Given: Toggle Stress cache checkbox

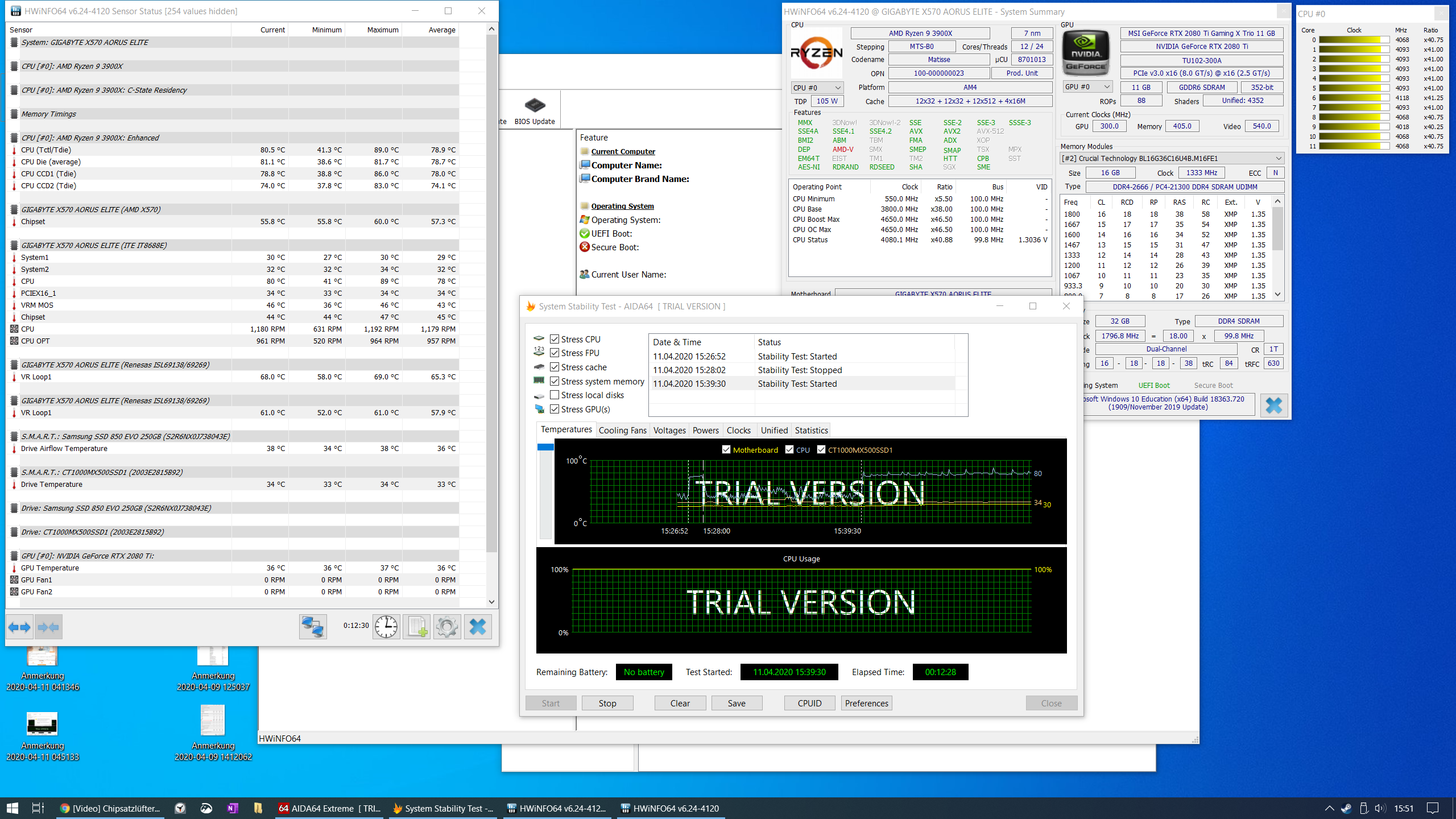Looking at the screenshot, I should (x=555, y=367).
